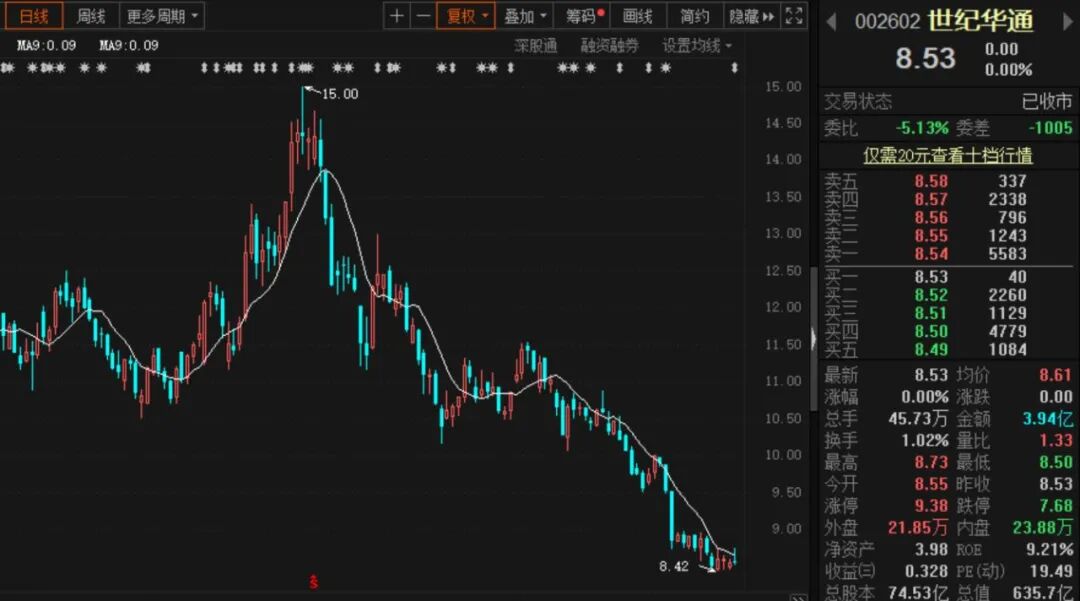
Task: Click the 委比 value -5.13%
Action: pyautogui.click(x=922, y=128)
